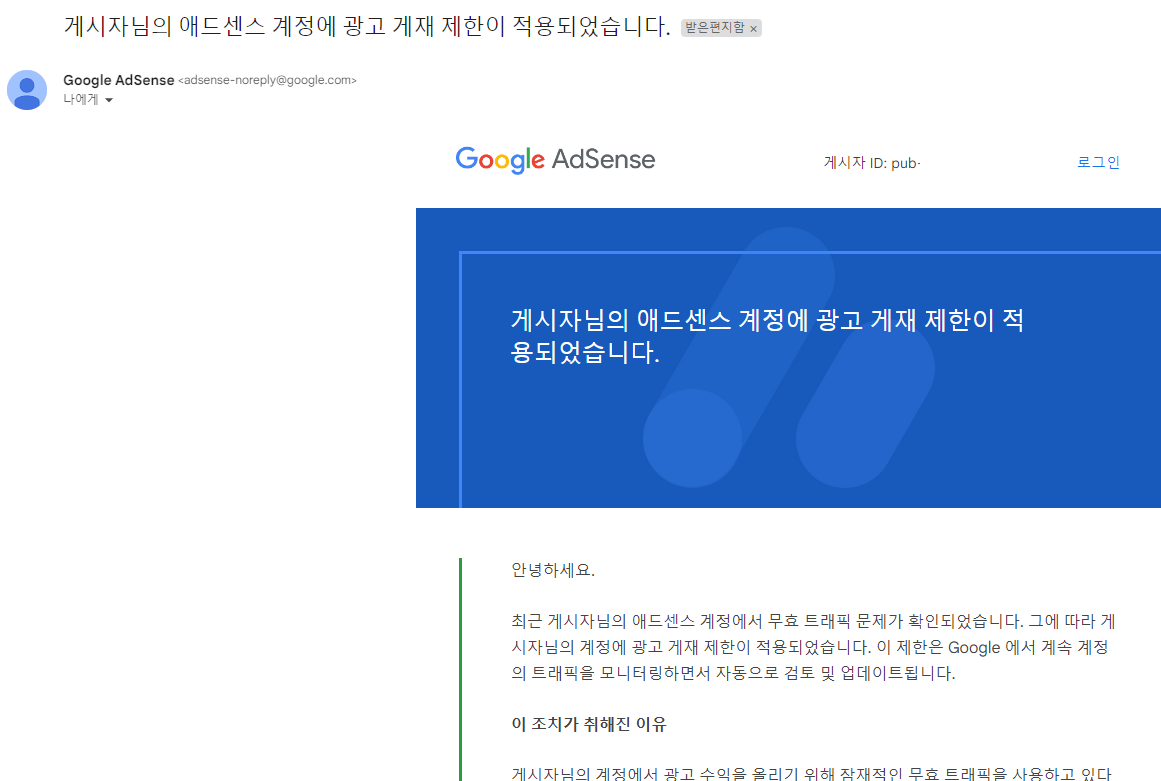The width and height of the screenshot is (1161, 781).
Task: Click the paragraph starting with 최근 게시자님의
Action: coord(813,647)
